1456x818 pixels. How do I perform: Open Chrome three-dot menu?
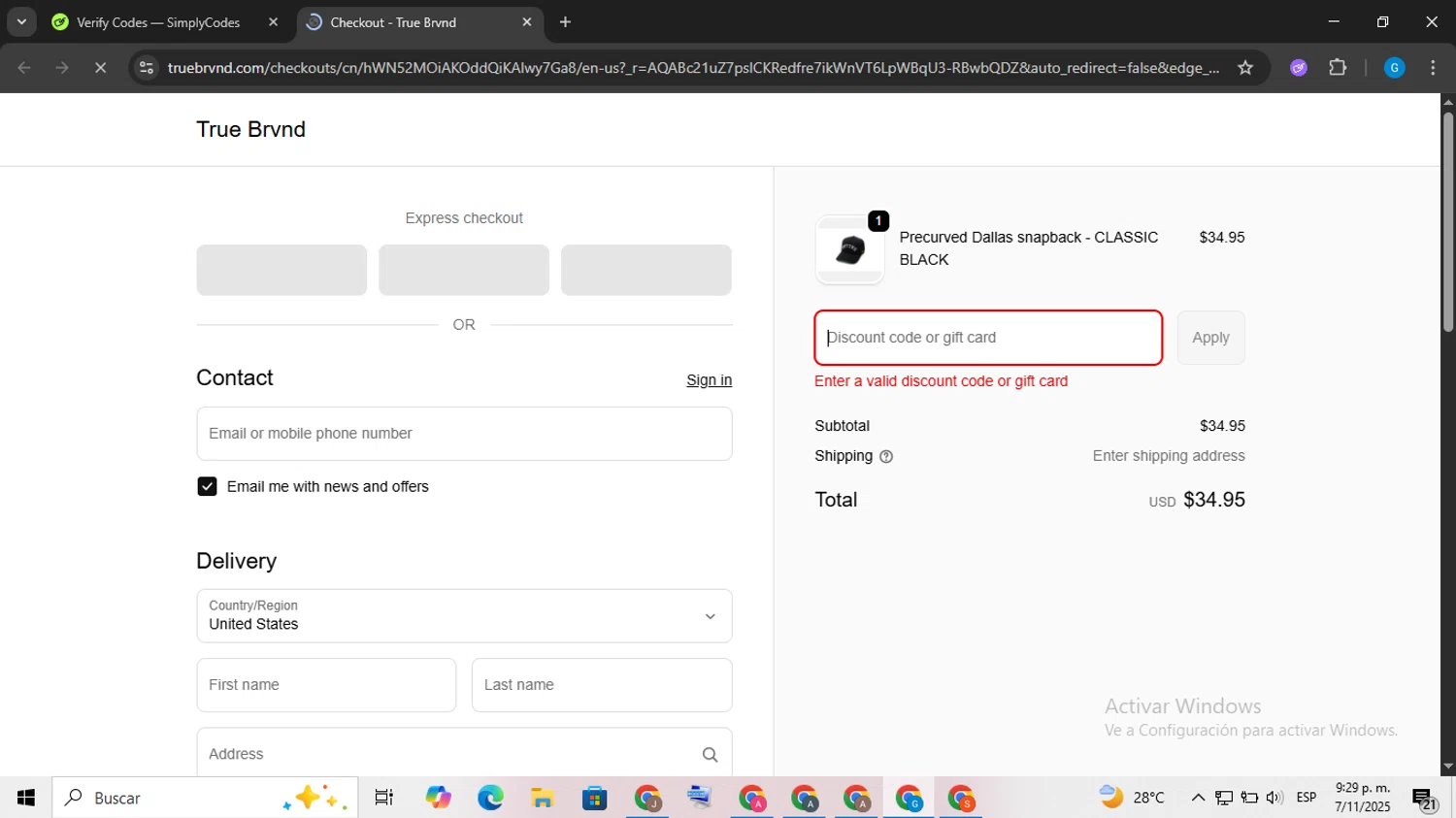[x=1433, y=68]
